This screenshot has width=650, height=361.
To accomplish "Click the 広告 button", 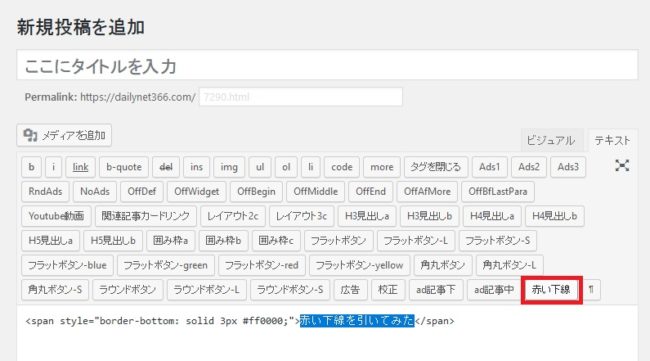I will pyautogui.click(x=350, y=289).
